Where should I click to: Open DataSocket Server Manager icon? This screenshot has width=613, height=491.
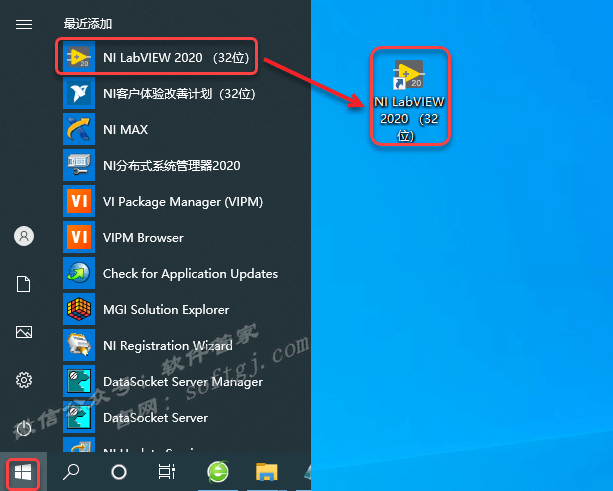(x=79, y=381)
